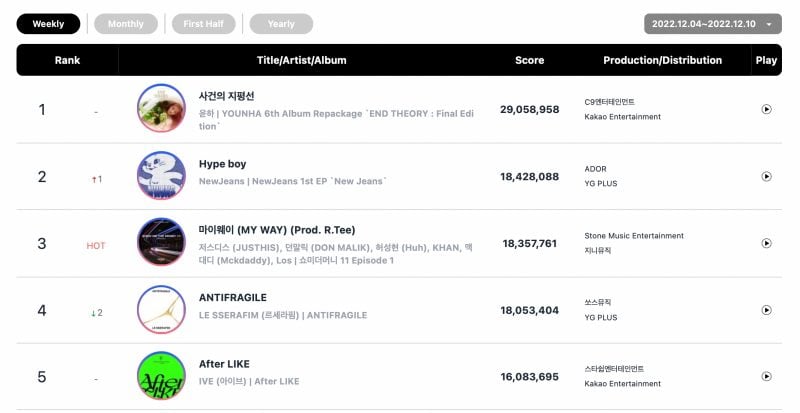
Task: Play 마이웨이 (MY WAY) track
Action: 766,243
